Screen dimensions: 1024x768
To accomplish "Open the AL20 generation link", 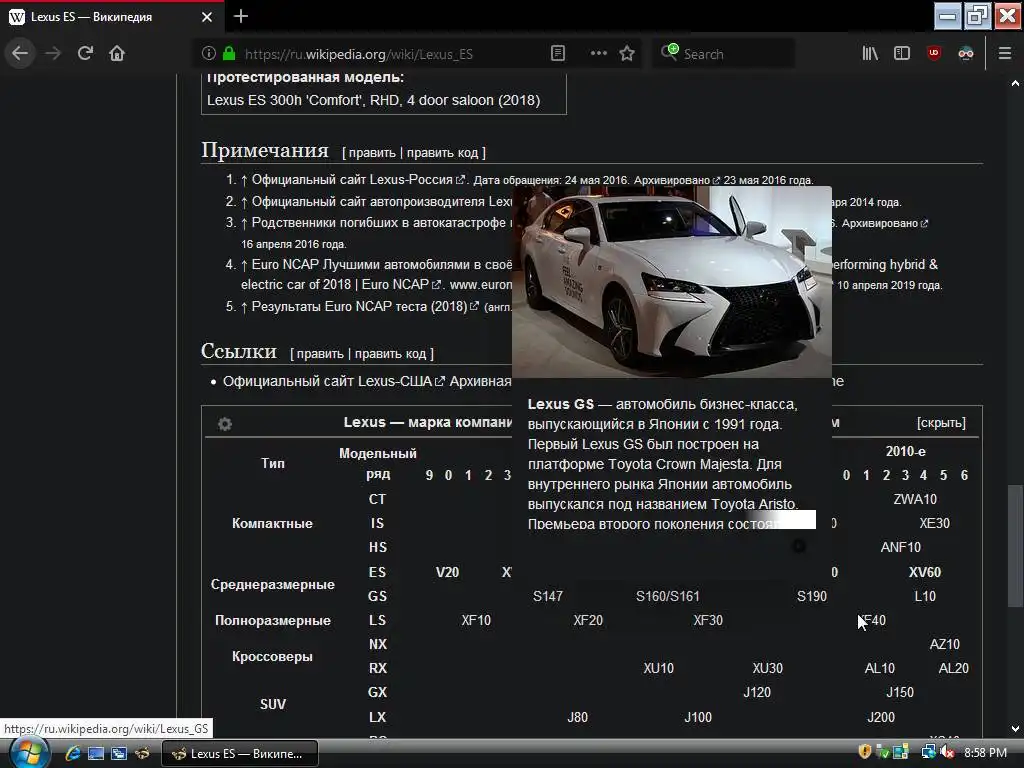I will pos(953,669).
